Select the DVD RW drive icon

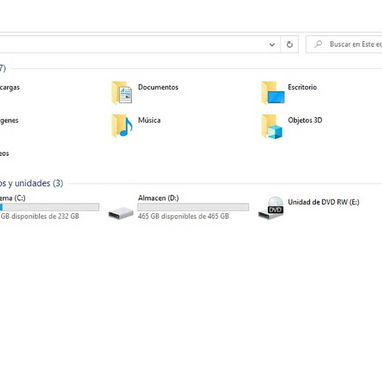(x=271, y=208)
